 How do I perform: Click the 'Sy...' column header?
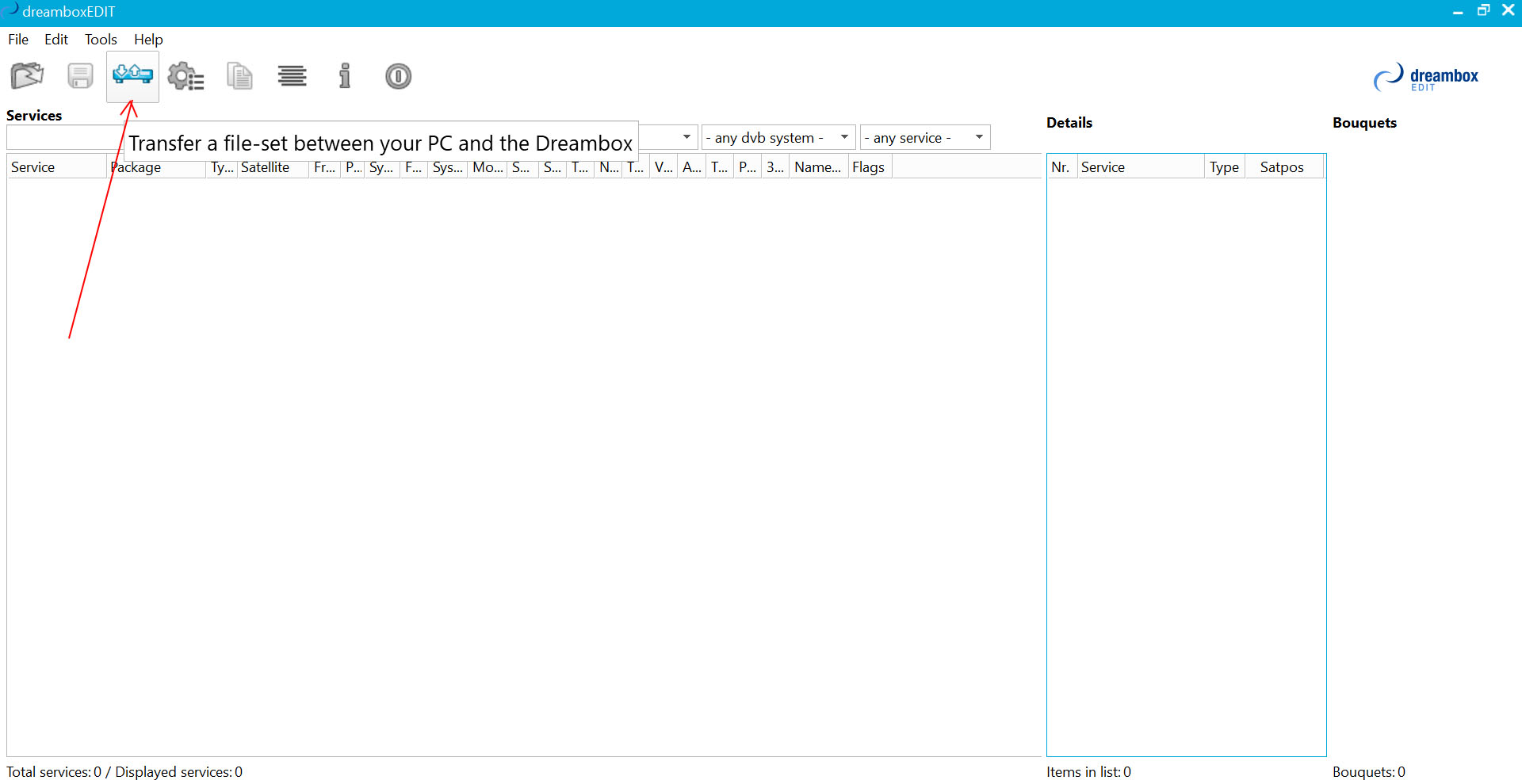(x=381, y=167)
